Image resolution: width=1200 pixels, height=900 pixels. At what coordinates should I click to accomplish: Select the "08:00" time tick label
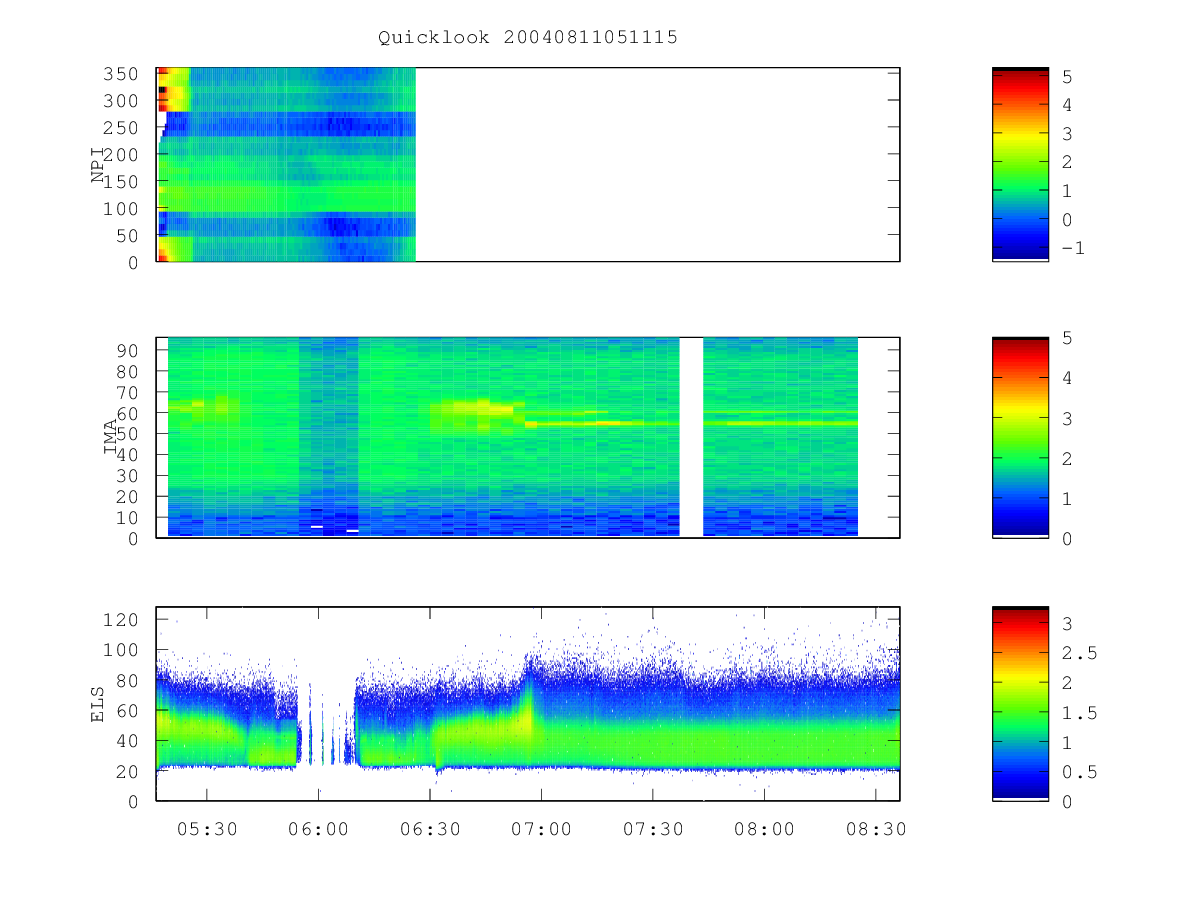click(765, 829)
